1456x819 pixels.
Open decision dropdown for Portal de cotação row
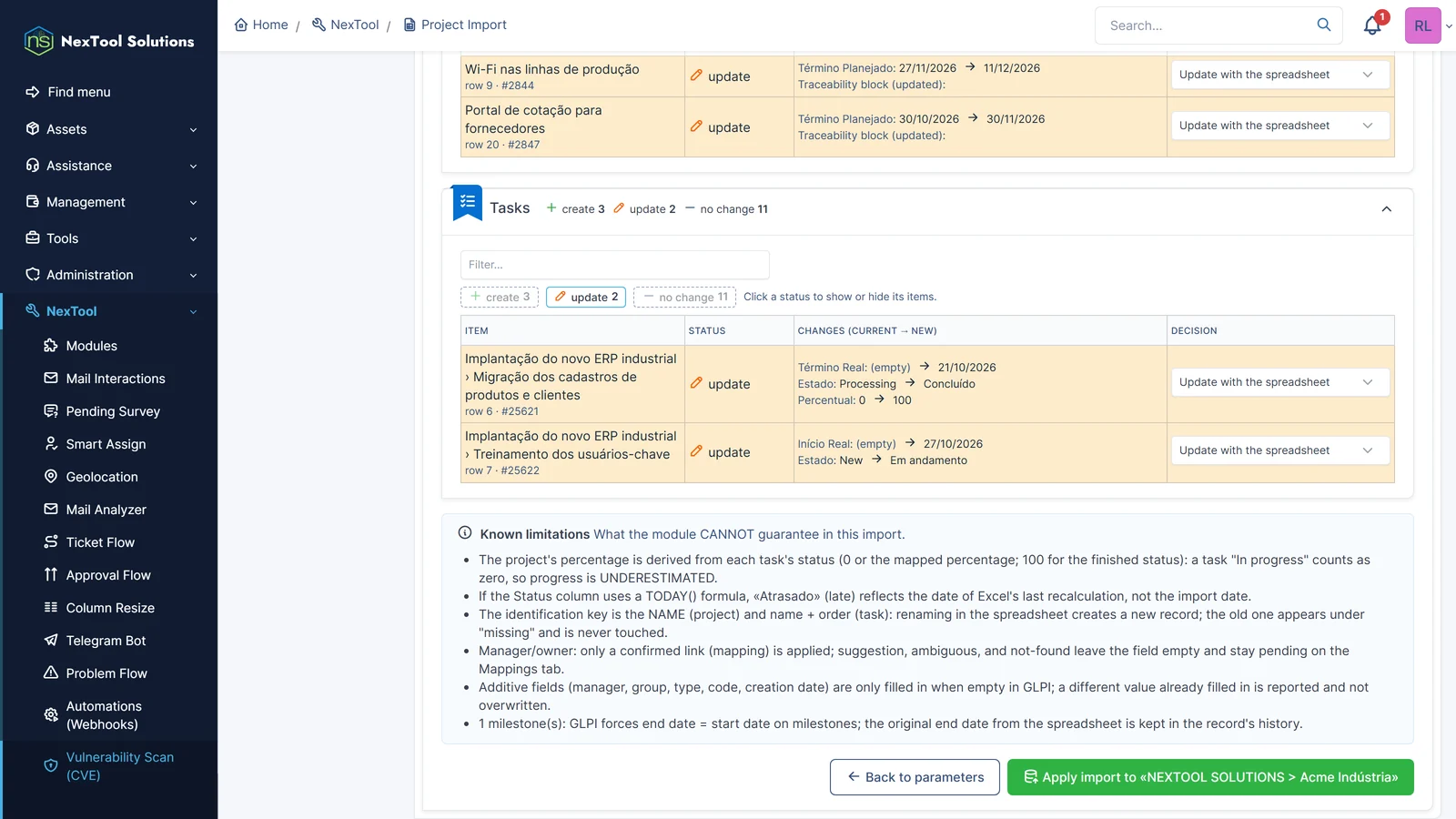(1280, 126)
